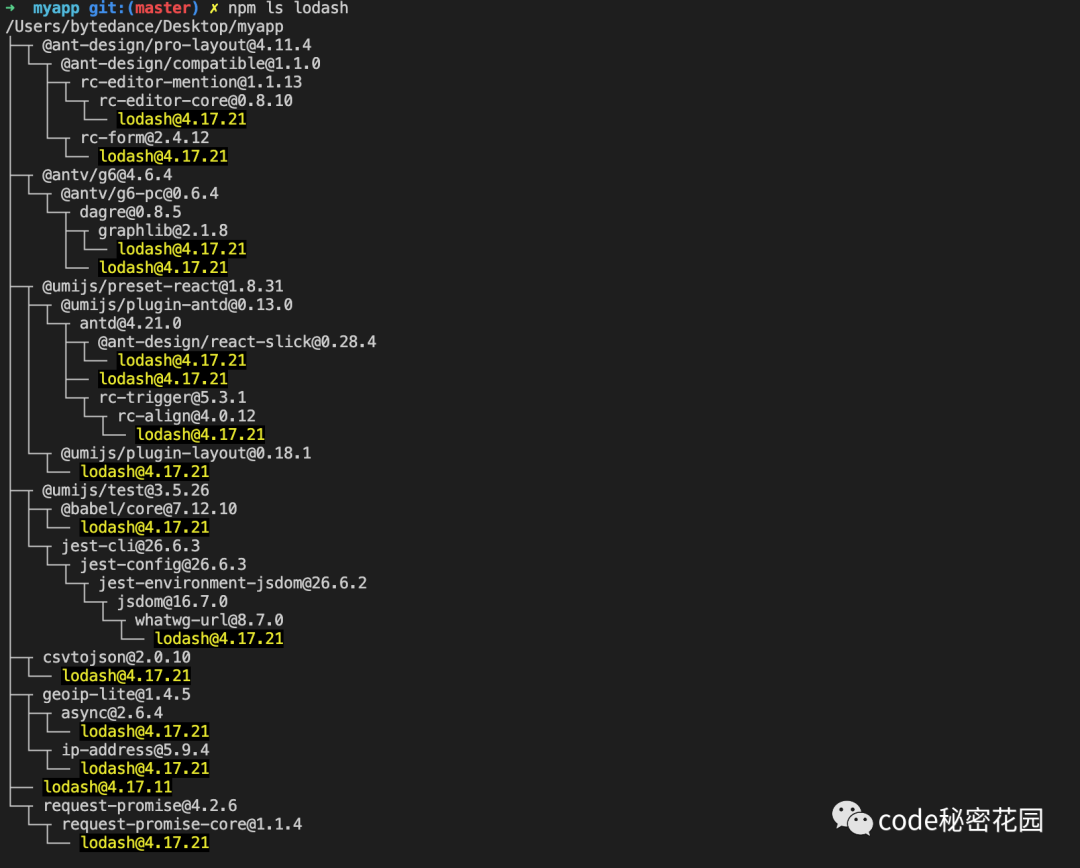The height and width of the screenshot is (868, 1080).
Task: Click @ant-design/pro-layout@4.11.4 row
Action: click(x=176, y=45)
